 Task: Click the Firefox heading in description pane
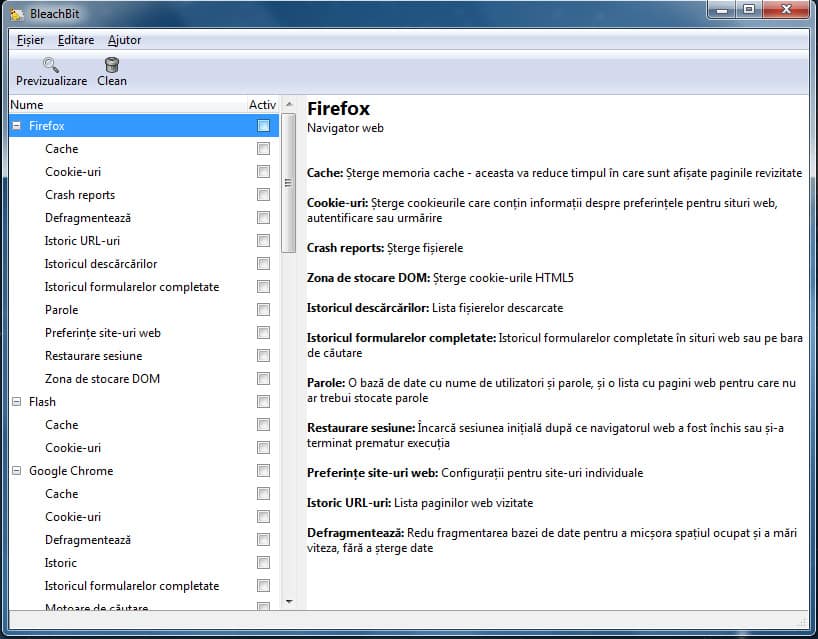(338, 108)
